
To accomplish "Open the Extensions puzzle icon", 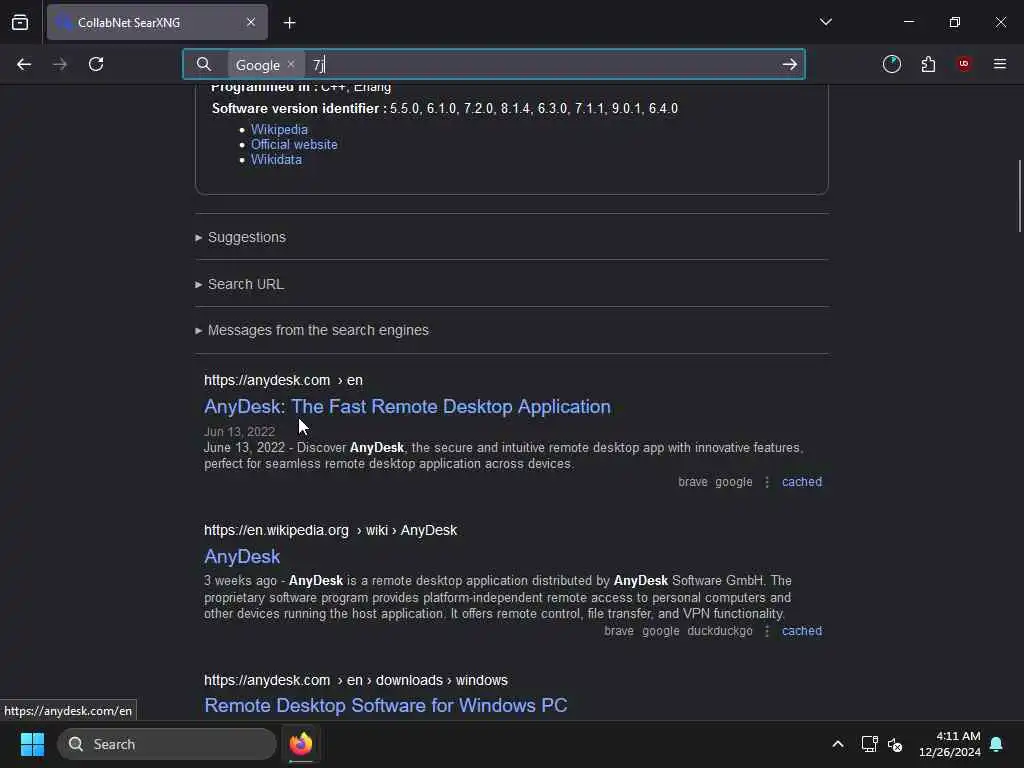I will tap(928, 64).
